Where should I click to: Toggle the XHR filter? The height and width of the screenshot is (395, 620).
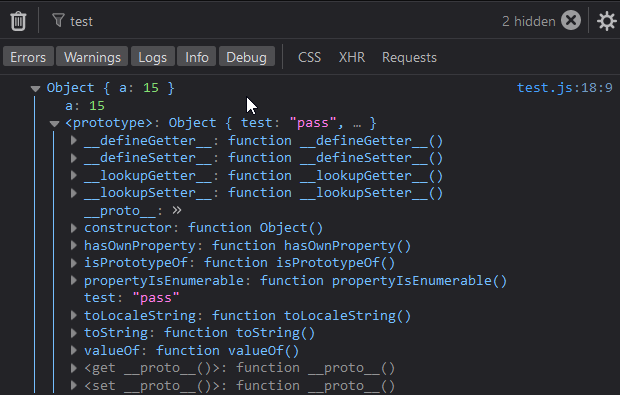click(x=352, y=57)
